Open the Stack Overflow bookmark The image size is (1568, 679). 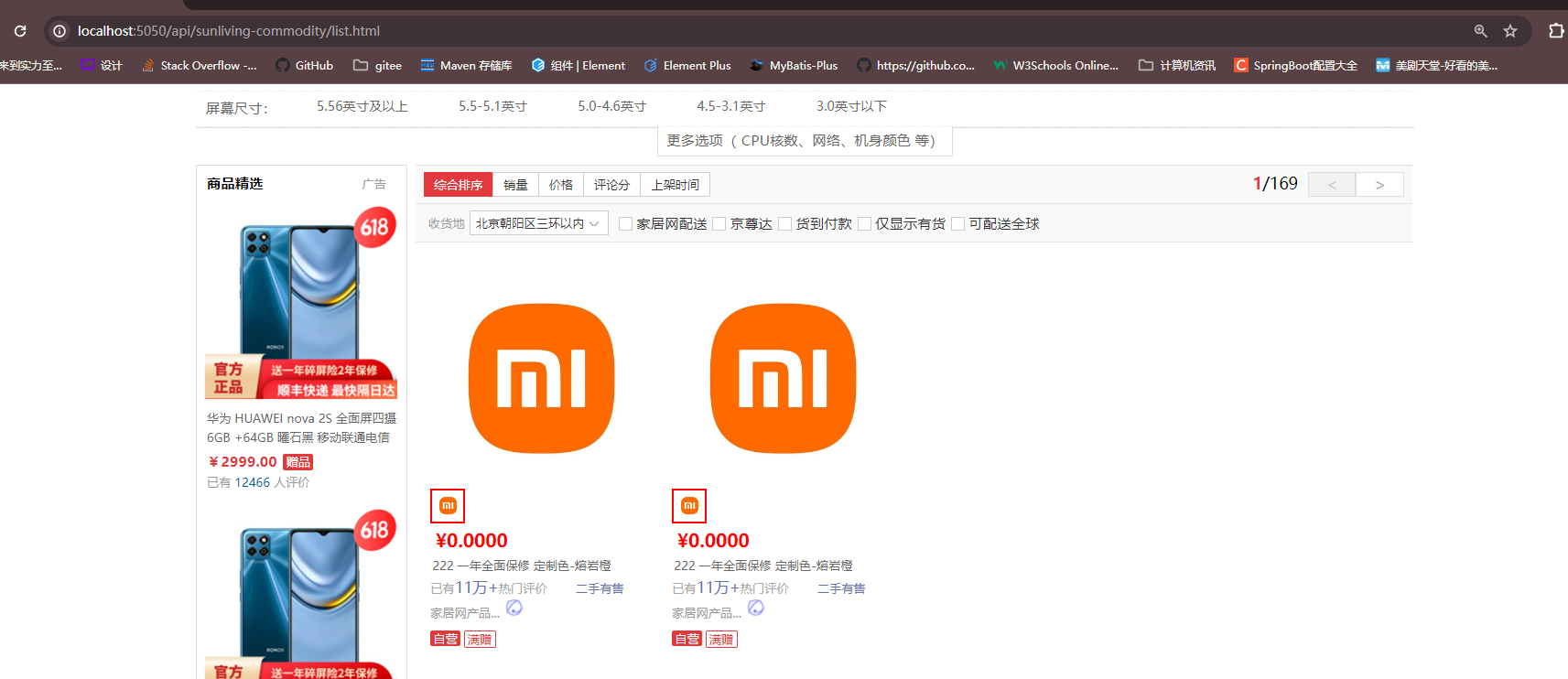click(x=200, y=65)
